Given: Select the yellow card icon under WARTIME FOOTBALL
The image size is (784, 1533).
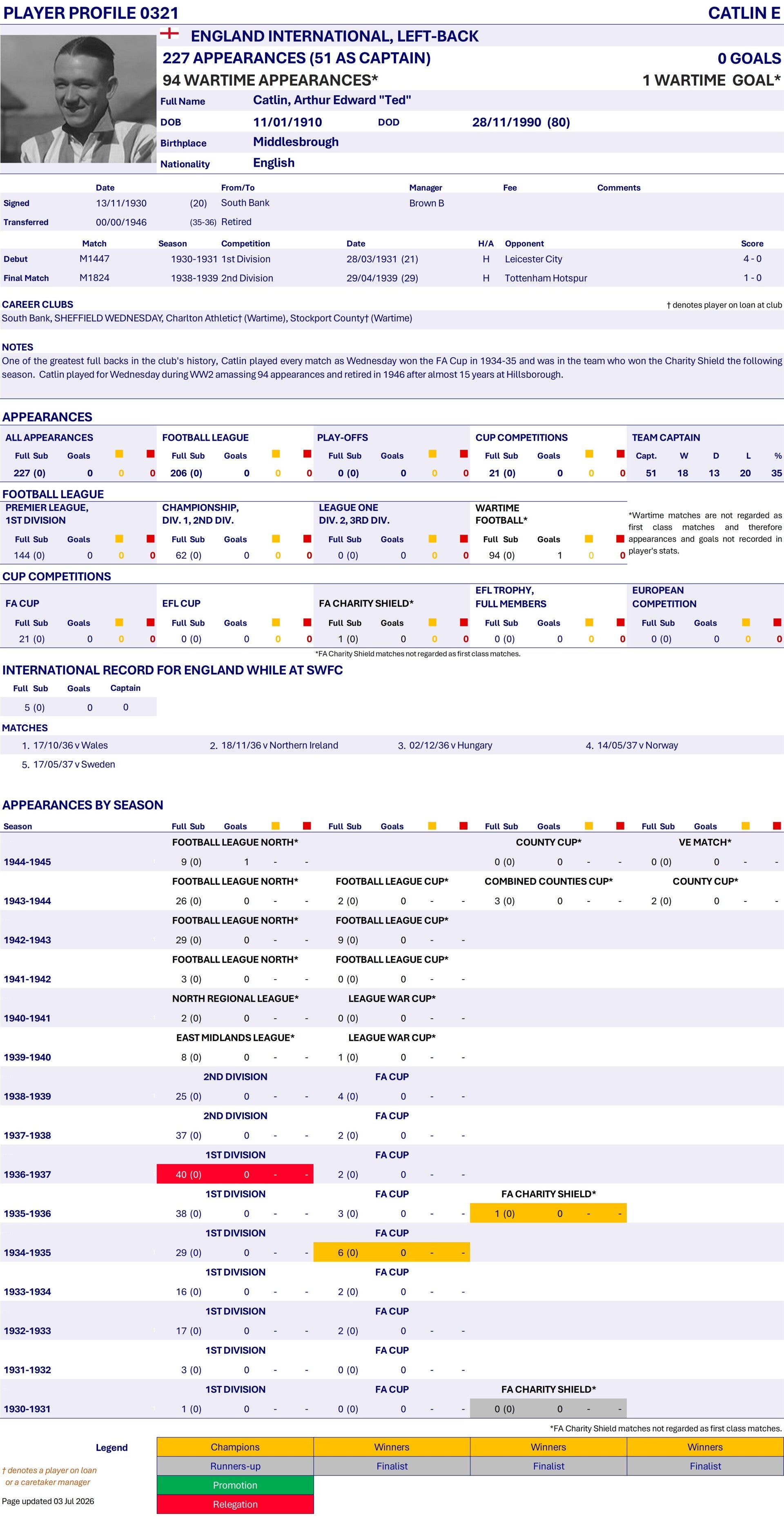Looking at the screenshot, I should 589,539.
